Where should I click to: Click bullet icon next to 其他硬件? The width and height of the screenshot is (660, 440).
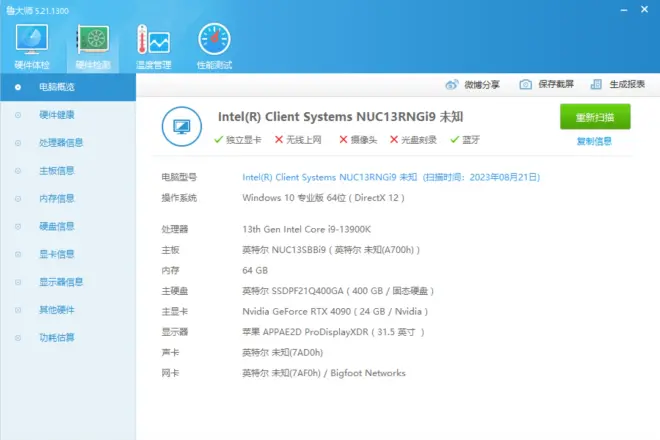(18, 310)
